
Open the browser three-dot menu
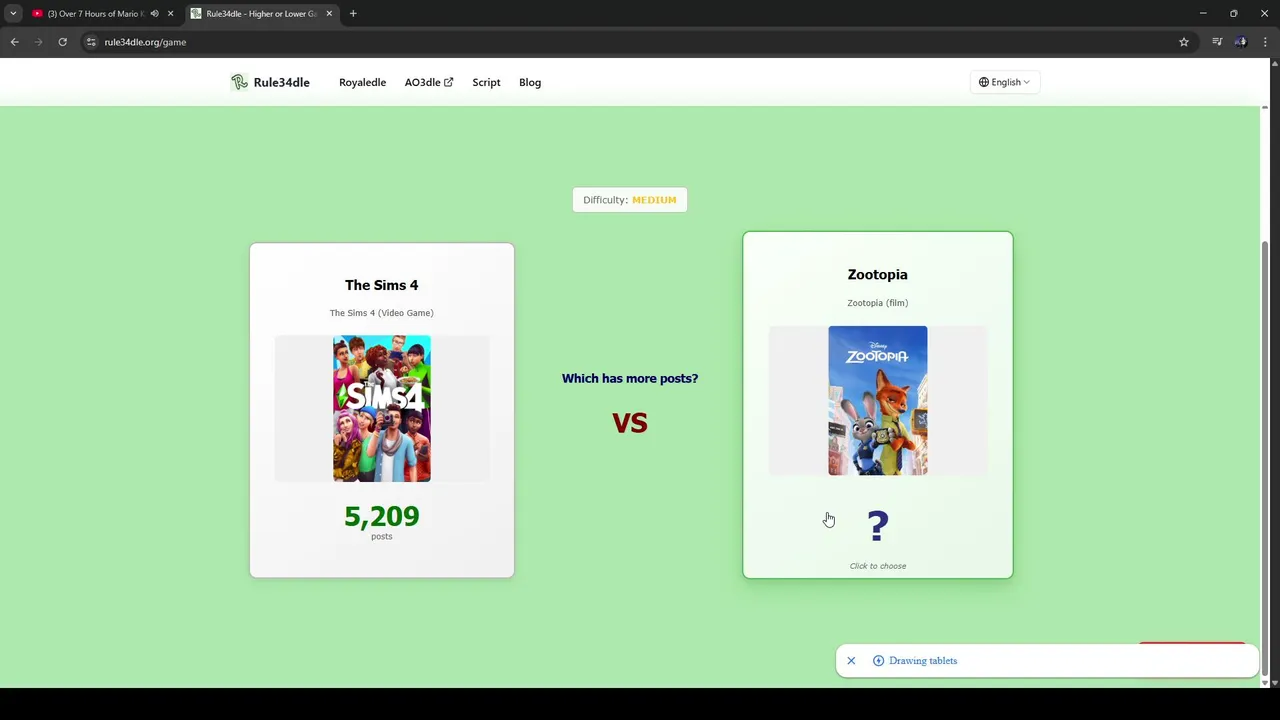(x=1265, y=42)
